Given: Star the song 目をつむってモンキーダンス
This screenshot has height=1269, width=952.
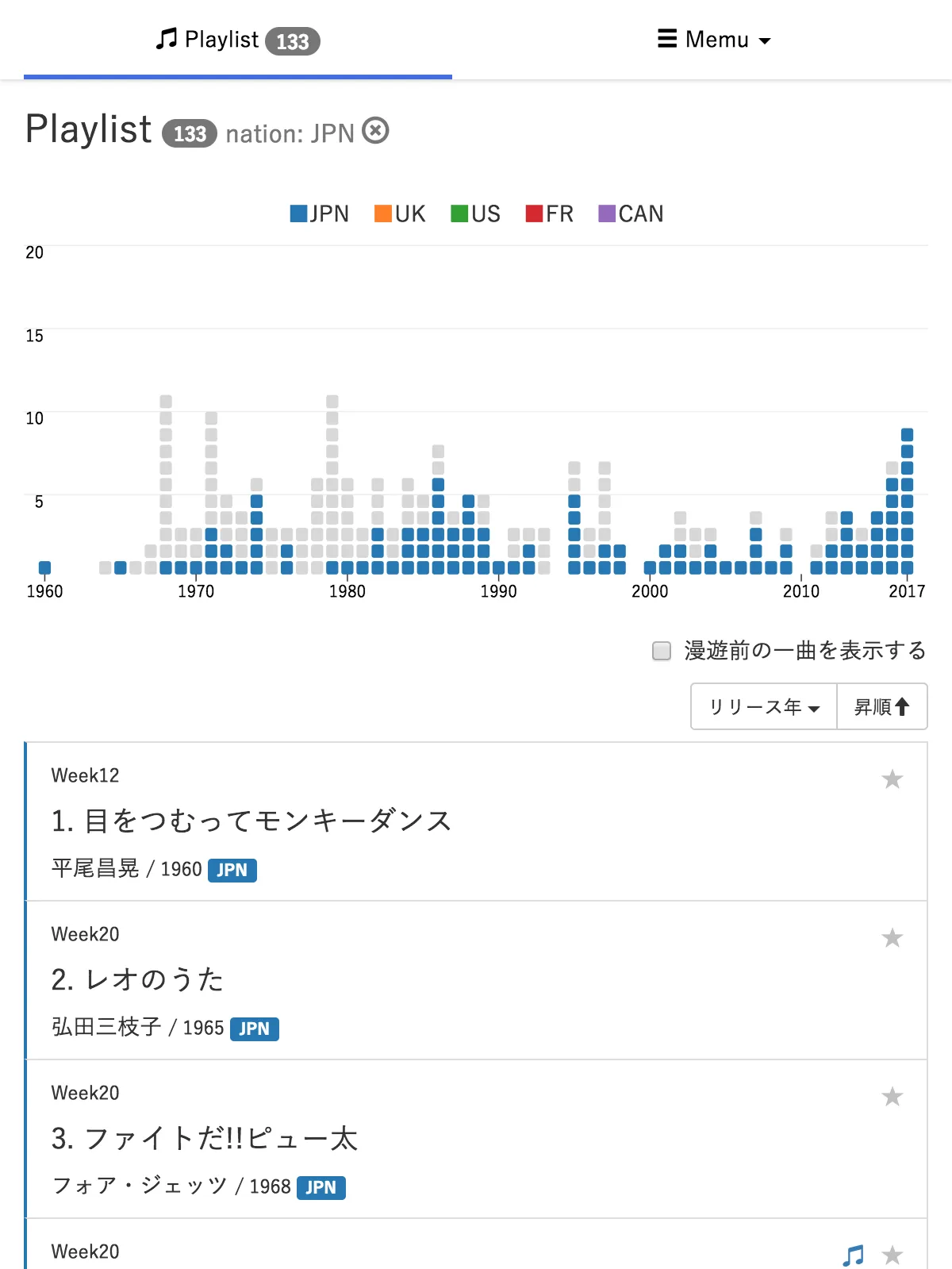Looking at the screenshot, I should coord(892,779).
